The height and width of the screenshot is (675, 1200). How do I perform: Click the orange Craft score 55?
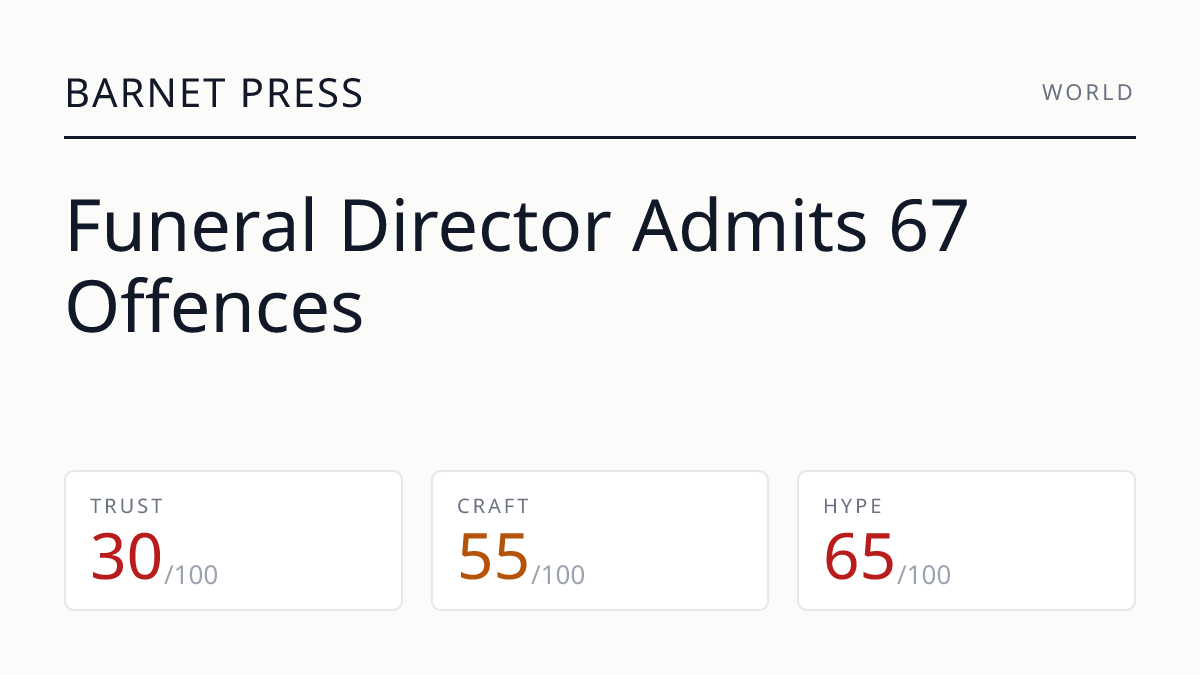[x=493, y=557]
